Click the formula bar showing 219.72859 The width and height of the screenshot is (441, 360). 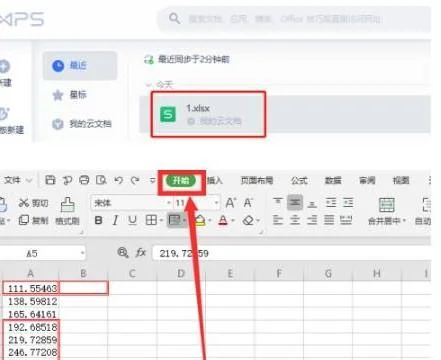pyautogui.click(x=292, y=253)
